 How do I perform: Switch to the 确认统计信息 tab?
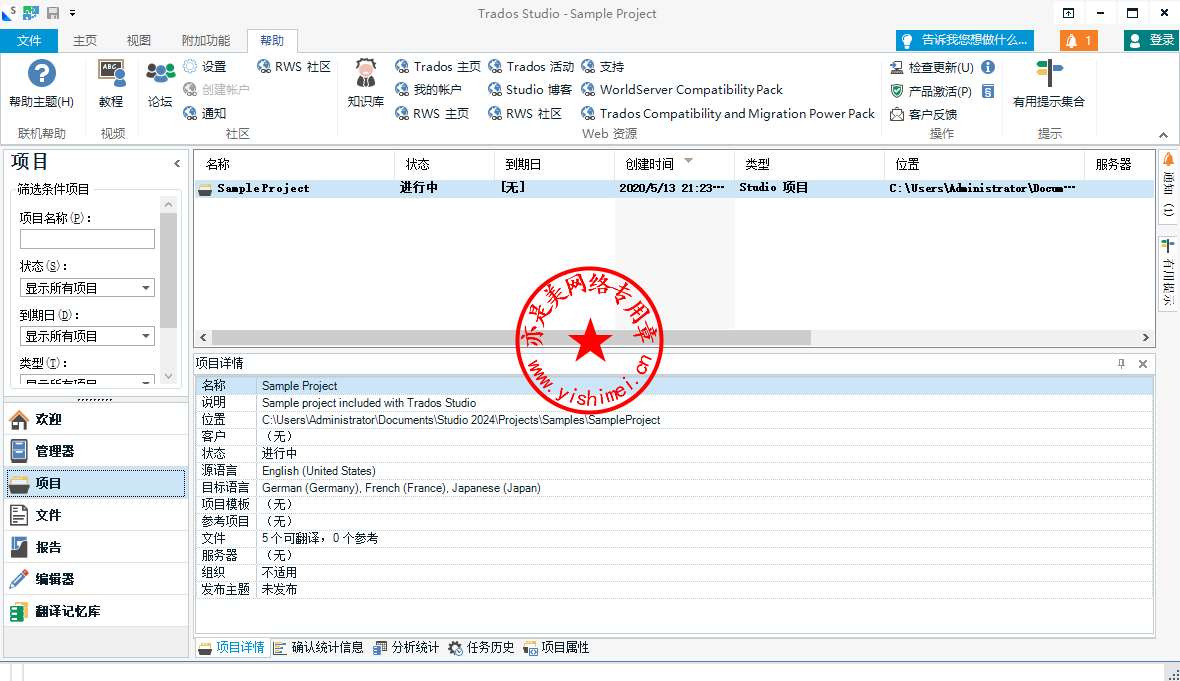click(x=318, y=648)
